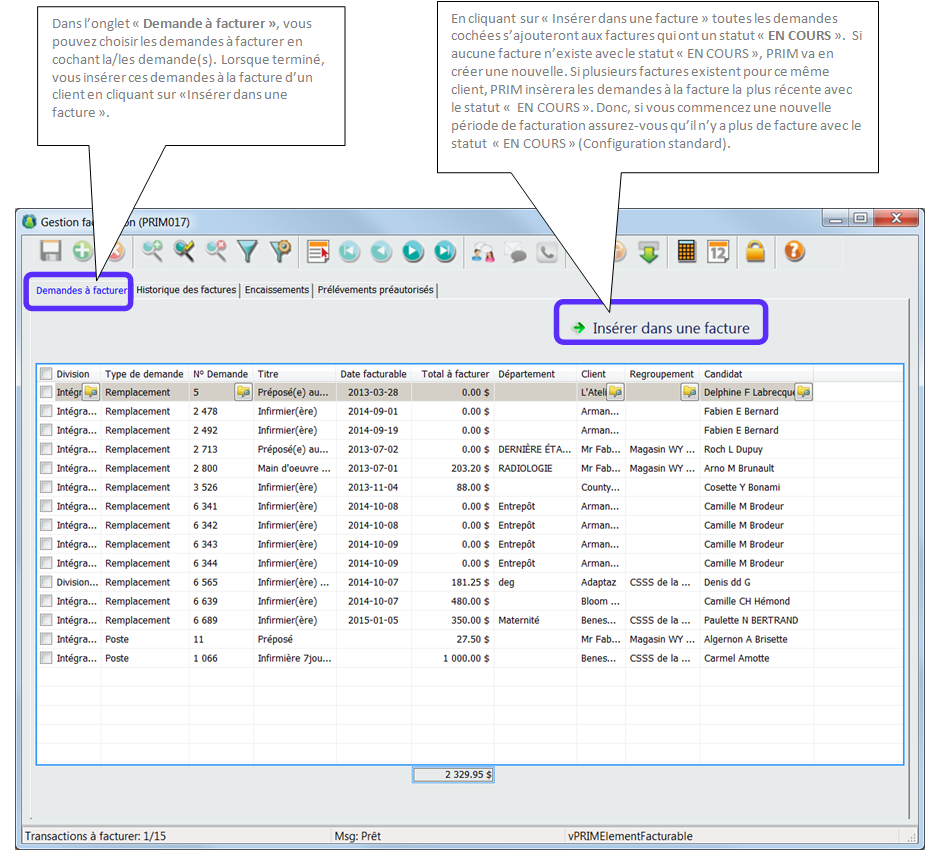Open the calculator icon in toolbar

(x=686, y=251)
